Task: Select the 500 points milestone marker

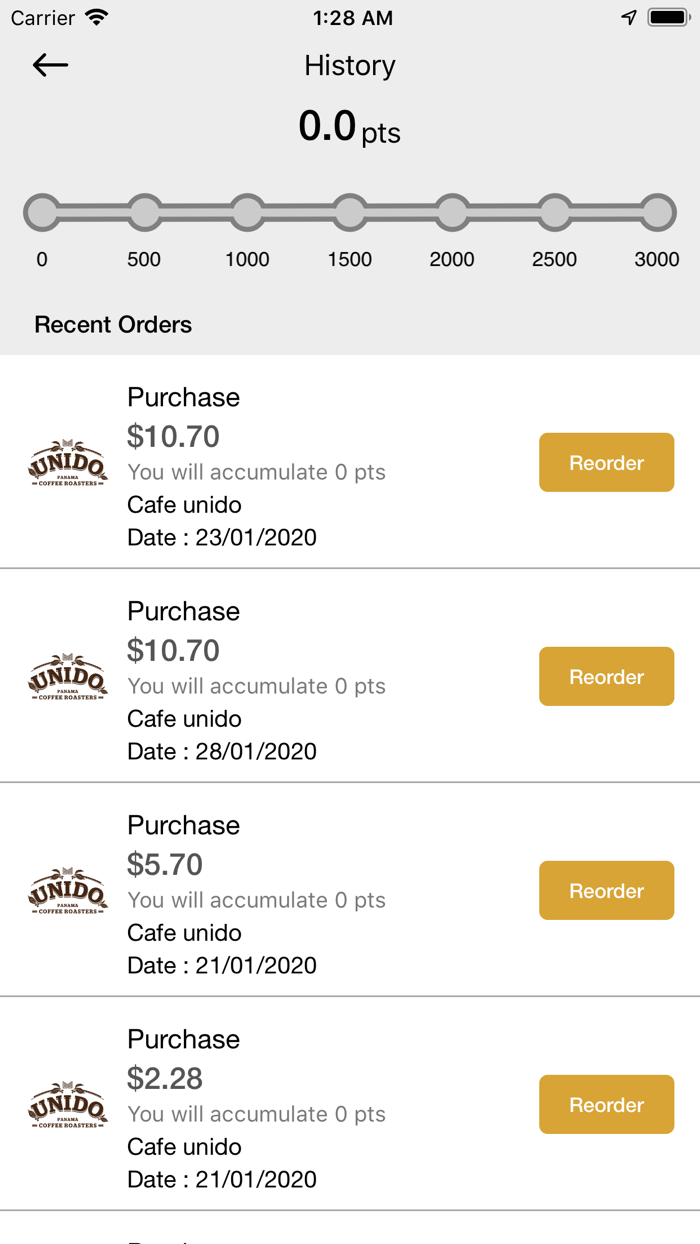Action: [145, 213]
